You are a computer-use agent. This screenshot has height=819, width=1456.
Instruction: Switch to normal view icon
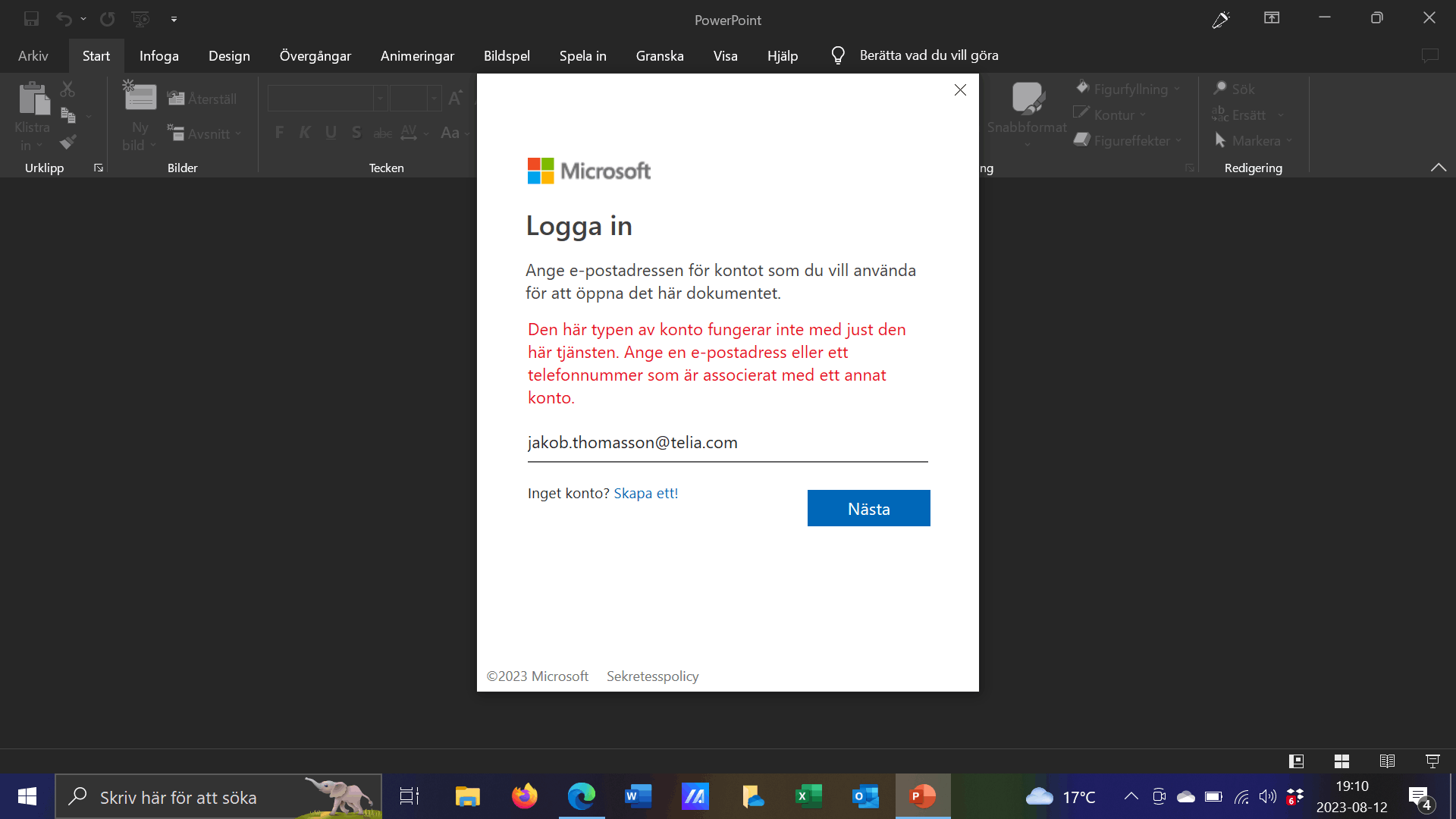coord(1296,761)
